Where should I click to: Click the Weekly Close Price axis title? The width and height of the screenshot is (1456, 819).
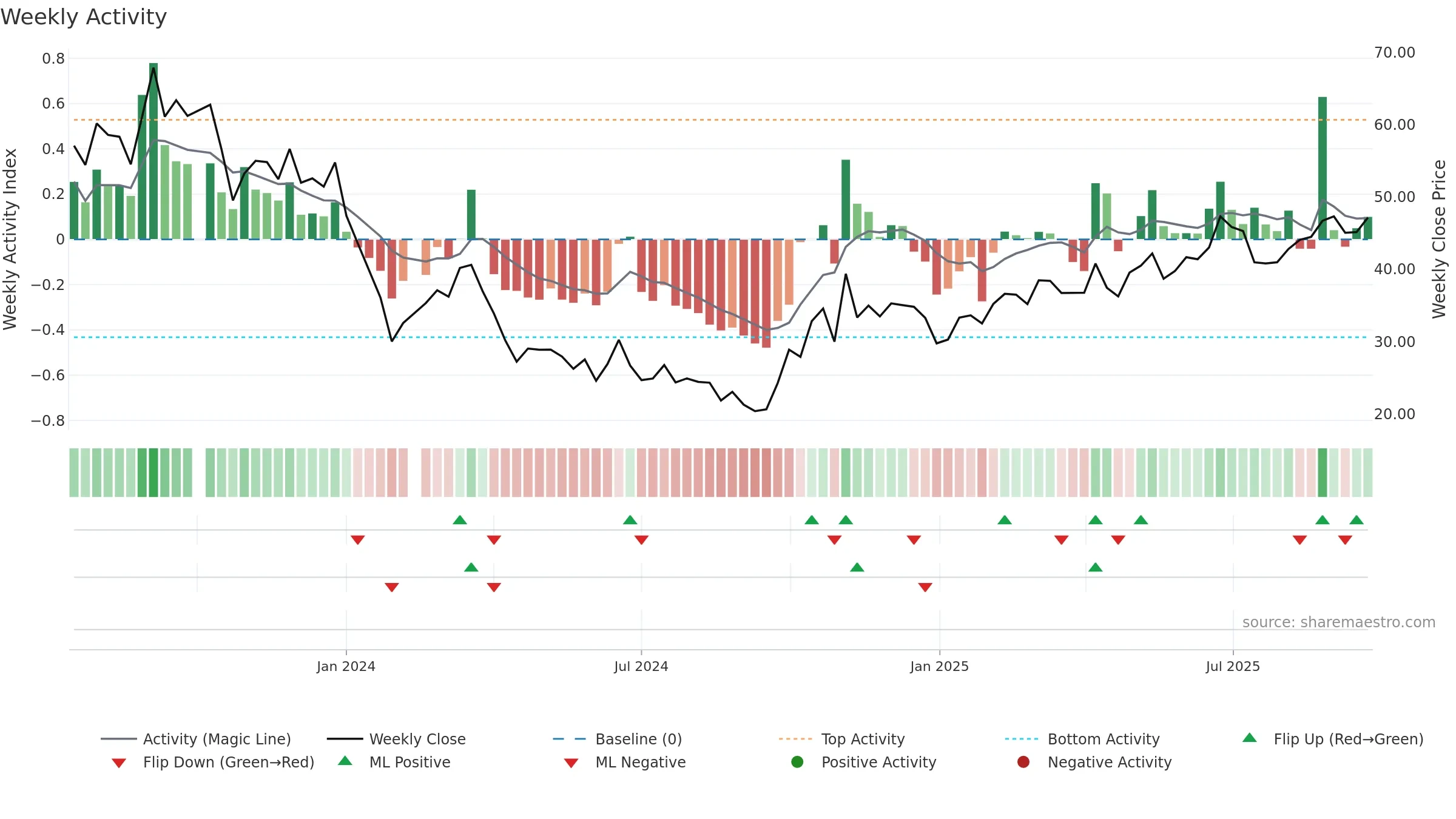coord(1439,239)
